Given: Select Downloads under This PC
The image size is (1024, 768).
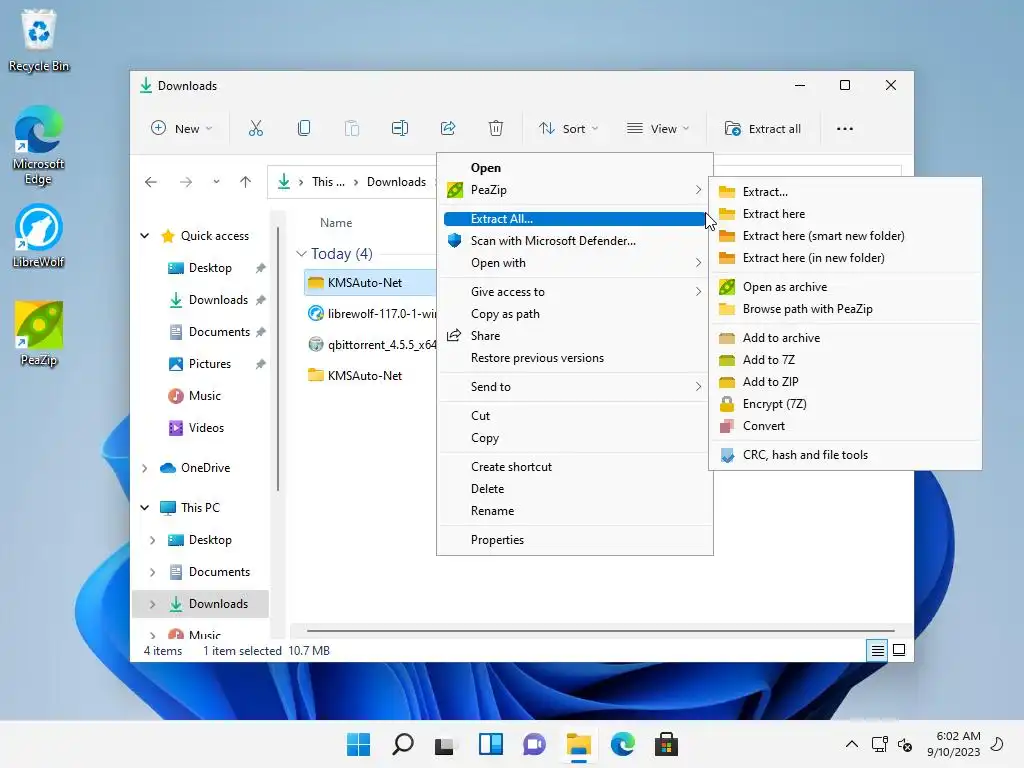Looking at the screenshot, I should [x=200, y=604].
